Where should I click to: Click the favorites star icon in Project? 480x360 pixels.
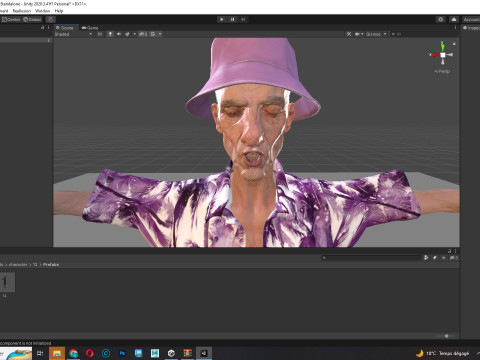443,257
